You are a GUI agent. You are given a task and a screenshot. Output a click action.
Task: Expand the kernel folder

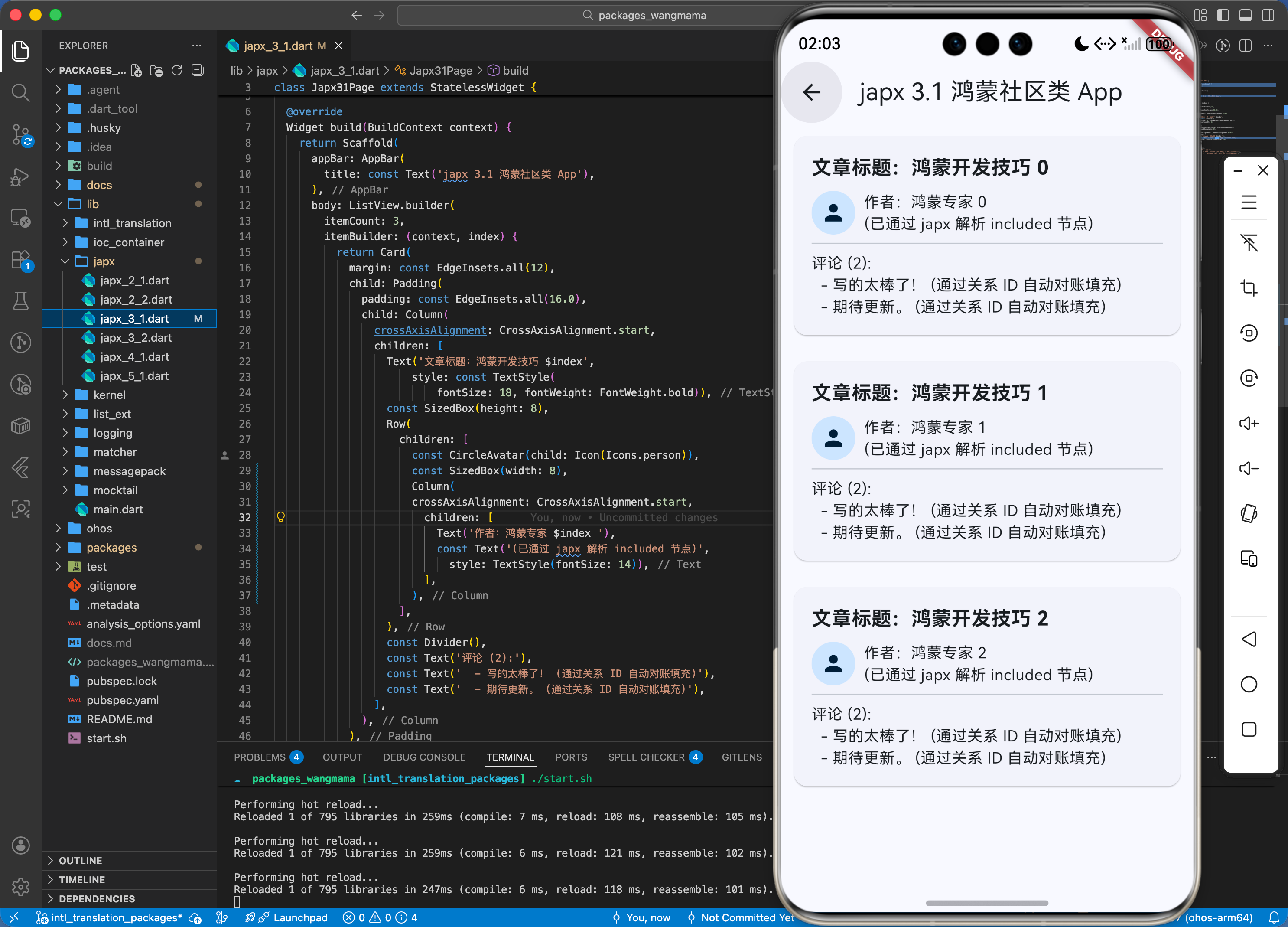pyautogui.click(x=109, y=395)
